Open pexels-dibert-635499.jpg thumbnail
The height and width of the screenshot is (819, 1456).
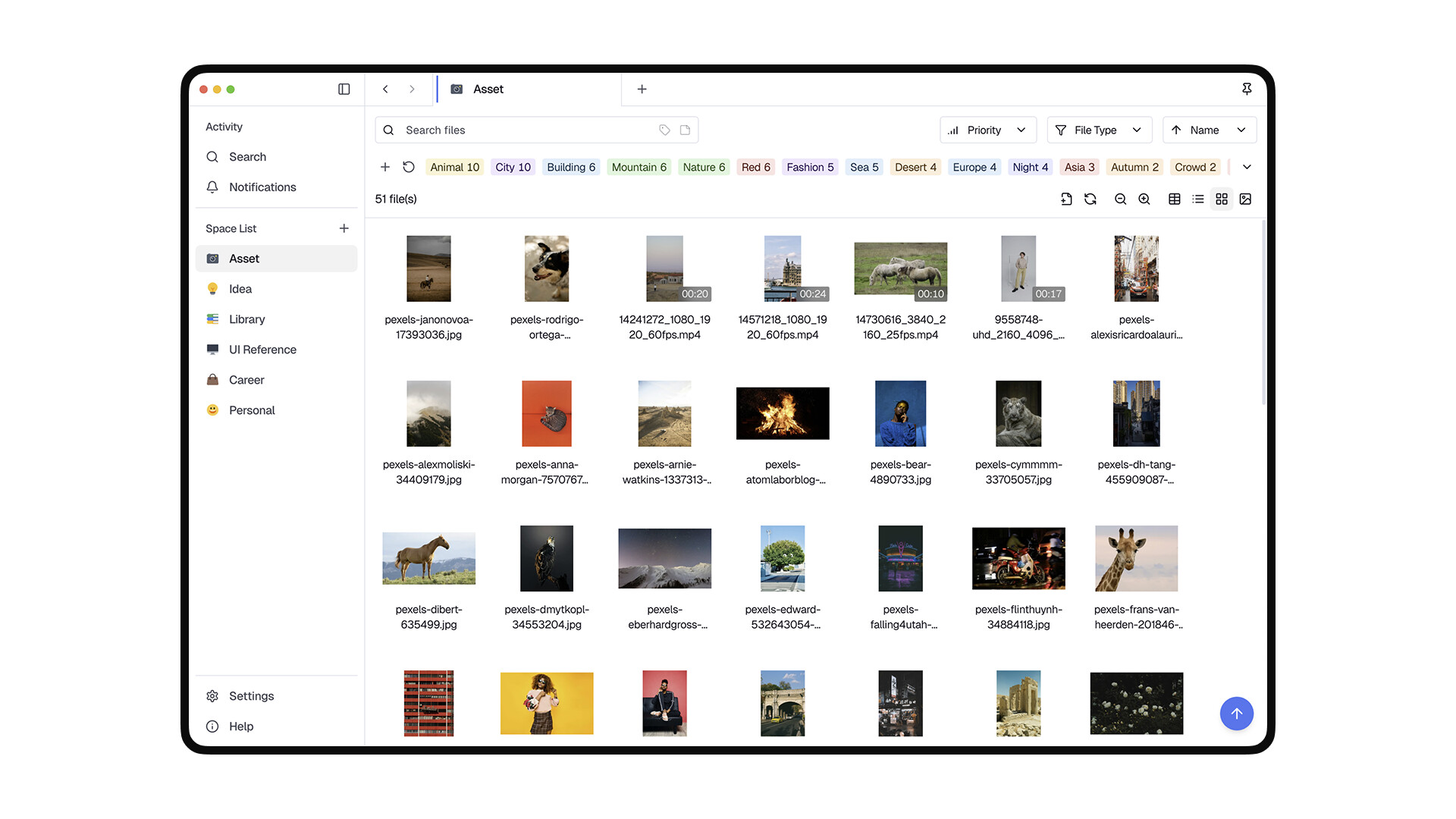tap(428, 558)
